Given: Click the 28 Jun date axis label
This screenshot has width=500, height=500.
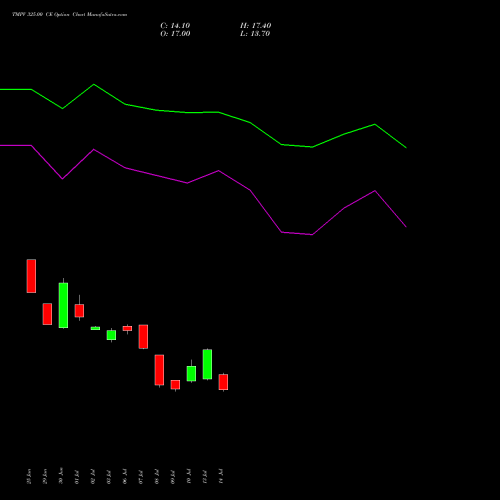Looking at the screenshot, I should click(x=29, y=476).
